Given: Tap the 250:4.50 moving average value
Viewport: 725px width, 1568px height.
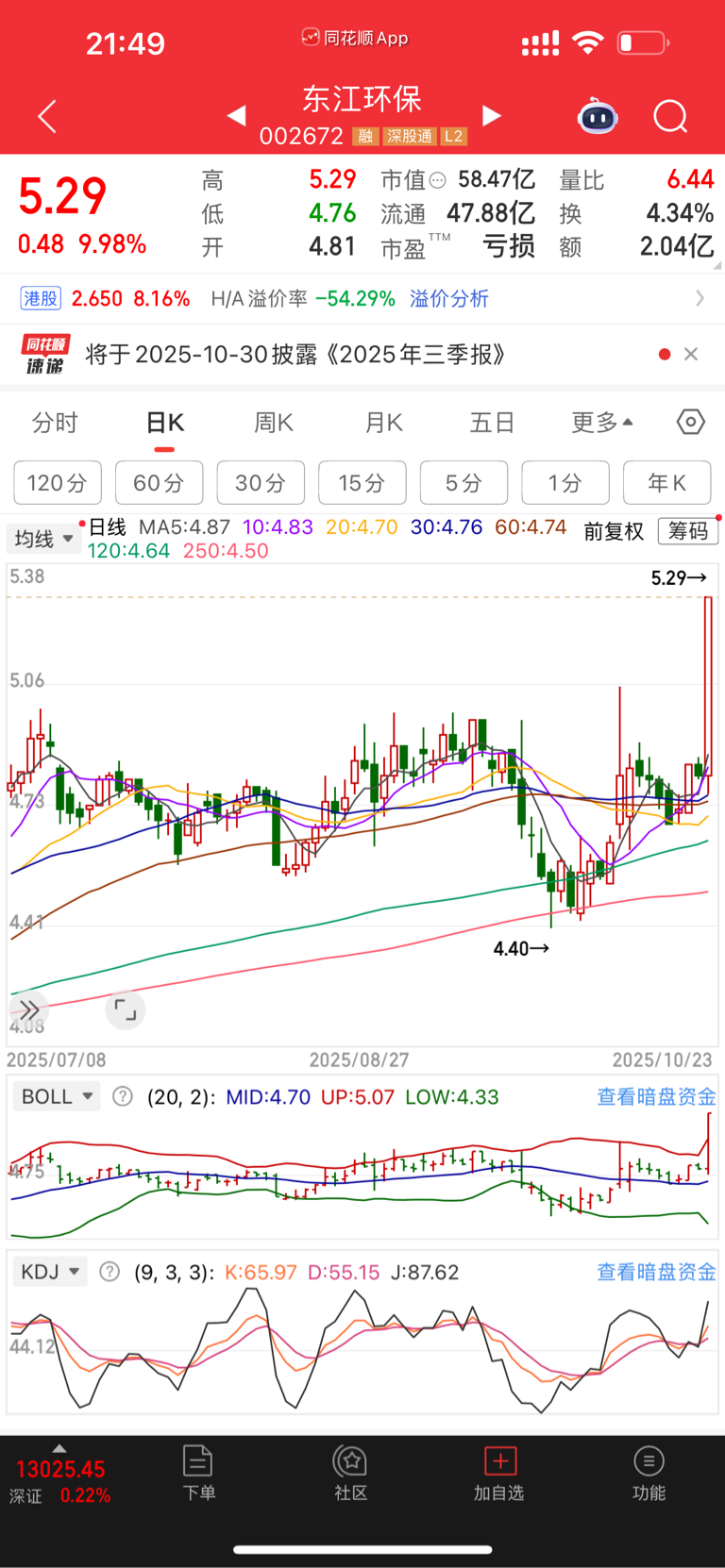Looking at the screenshot, I should (x=226, y=550).
